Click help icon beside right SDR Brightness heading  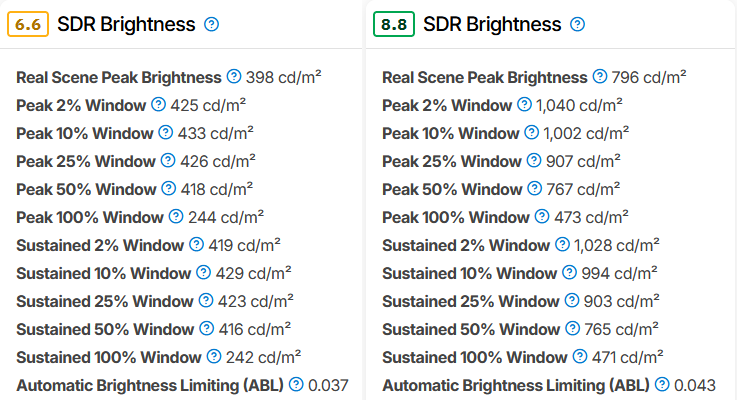click(577, 24)
